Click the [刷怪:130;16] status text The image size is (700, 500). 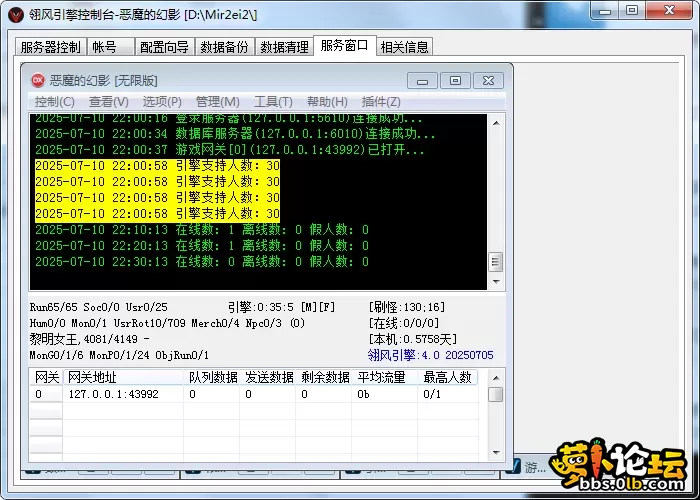click(407, 307)
